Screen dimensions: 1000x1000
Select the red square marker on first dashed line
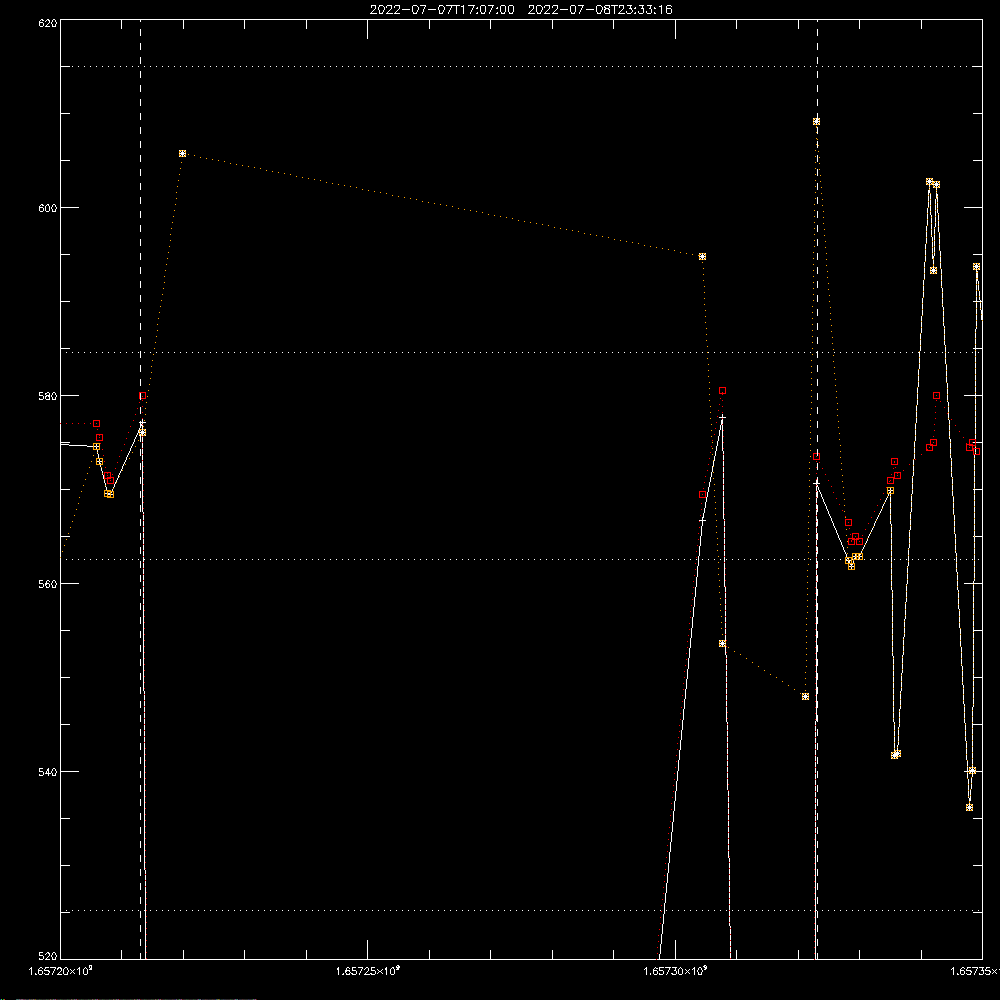pyautogui.click(x=143, y=395)
